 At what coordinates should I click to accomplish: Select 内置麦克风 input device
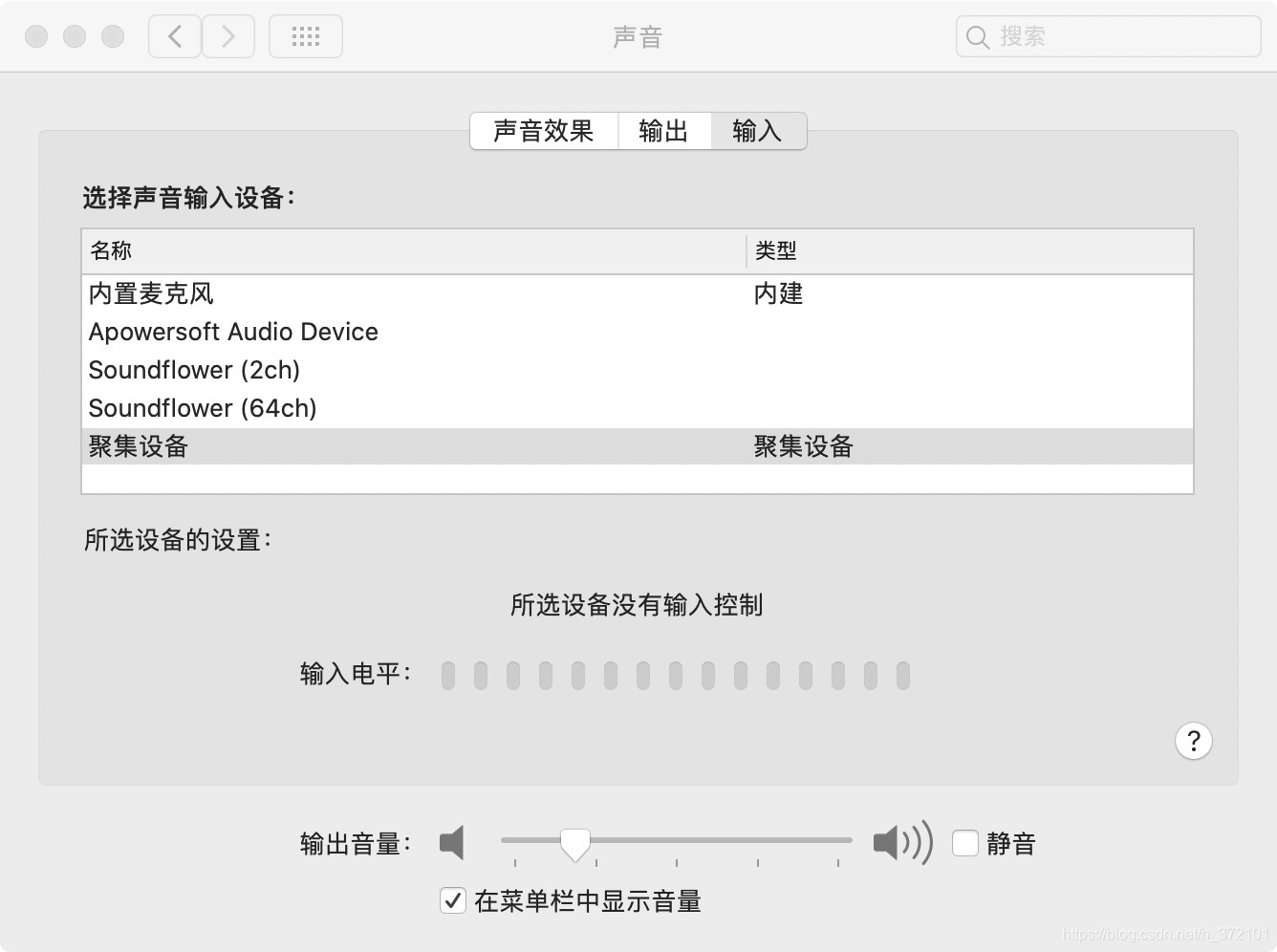(638, 293)
